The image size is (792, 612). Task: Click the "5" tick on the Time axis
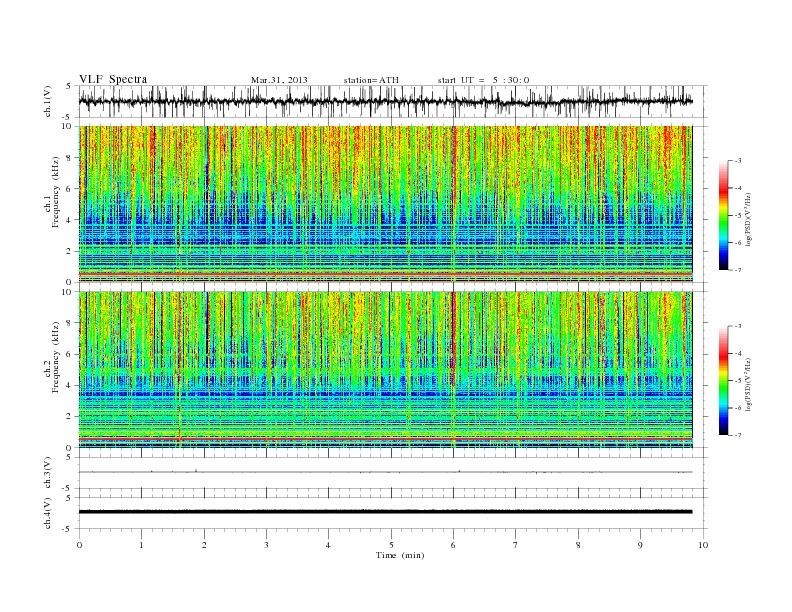coord(391,545)
